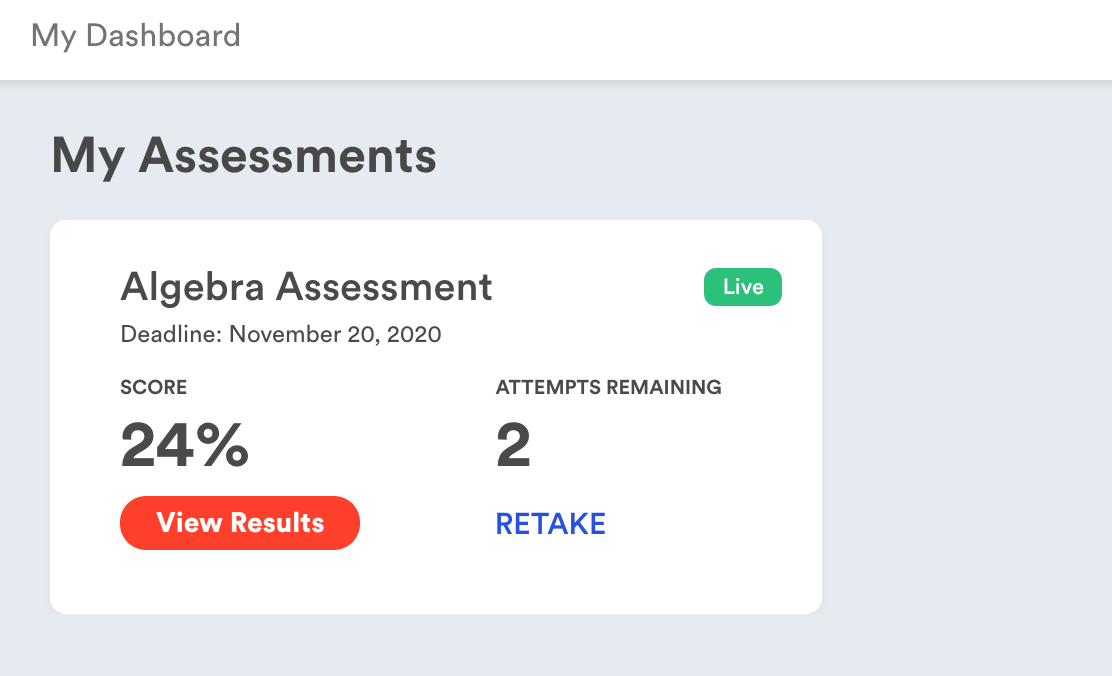This screenshot has width=1112, height=676.
Task: Select the My Assessments heading
Action: [x=244, y=156]
